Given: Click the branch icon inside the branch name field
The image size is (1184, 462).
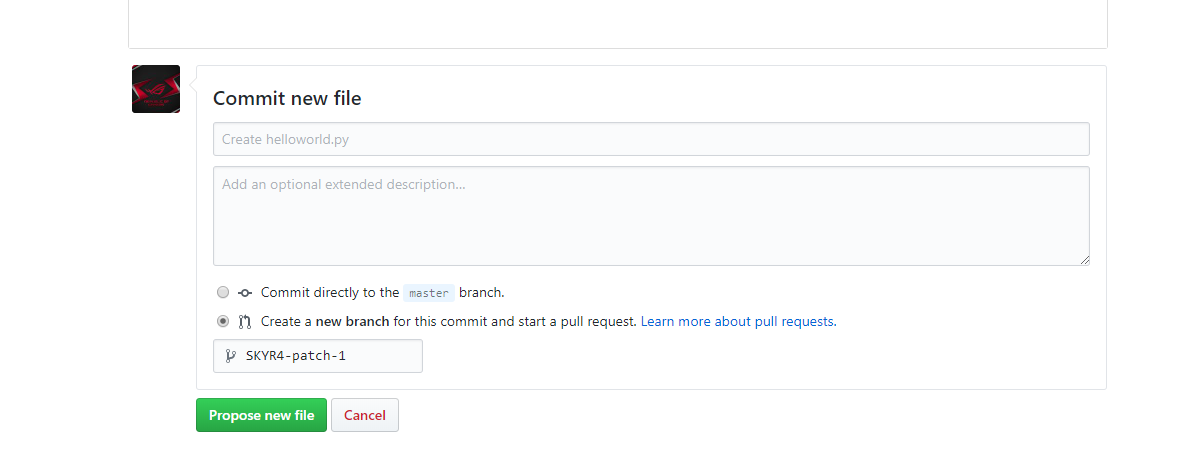Looking at the screenshot, I should (230, 355).
